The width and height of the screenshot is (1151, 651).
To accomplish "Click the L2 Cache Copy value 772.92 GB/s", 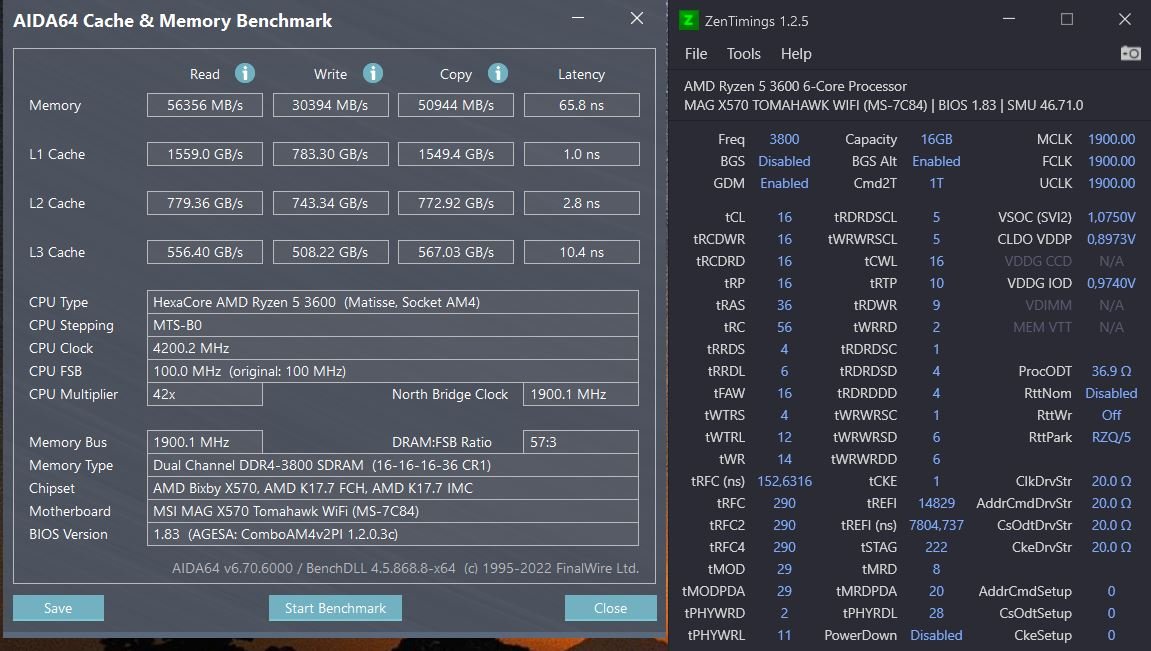I will (456, 203).
